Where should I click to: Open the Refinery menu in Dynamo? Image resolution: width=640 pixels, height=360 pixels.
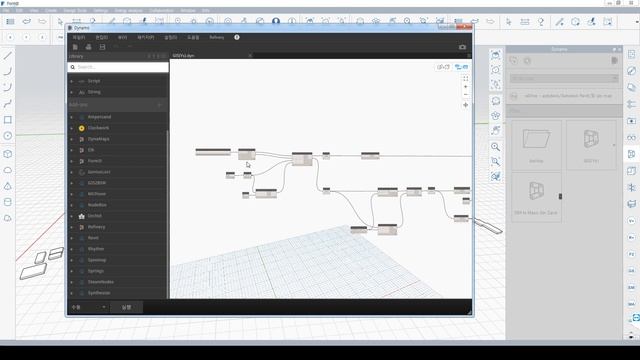pyautogui.click(x=217, y=37)
